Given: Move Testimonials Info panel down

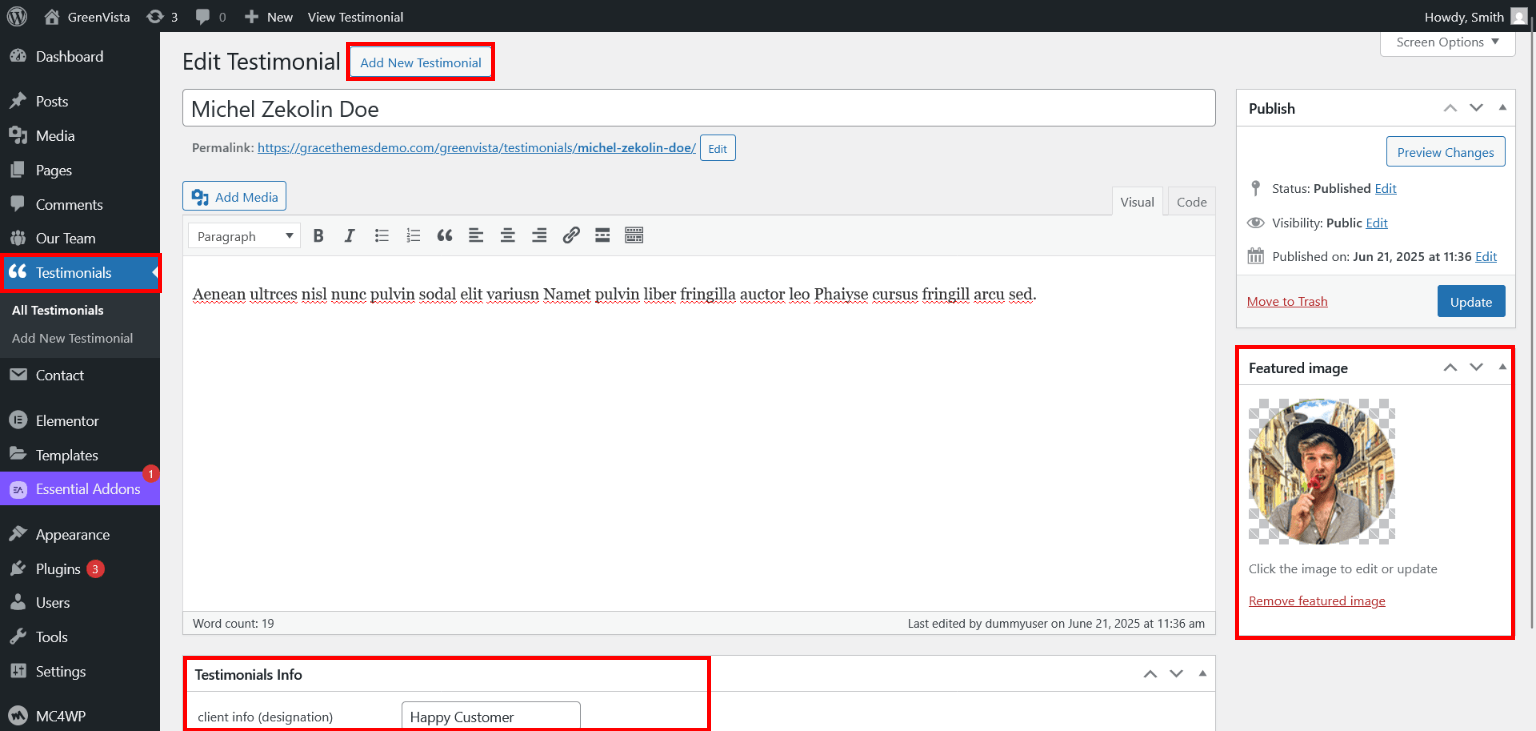Looking at the screenshot, I should (x=1176, y=674).
